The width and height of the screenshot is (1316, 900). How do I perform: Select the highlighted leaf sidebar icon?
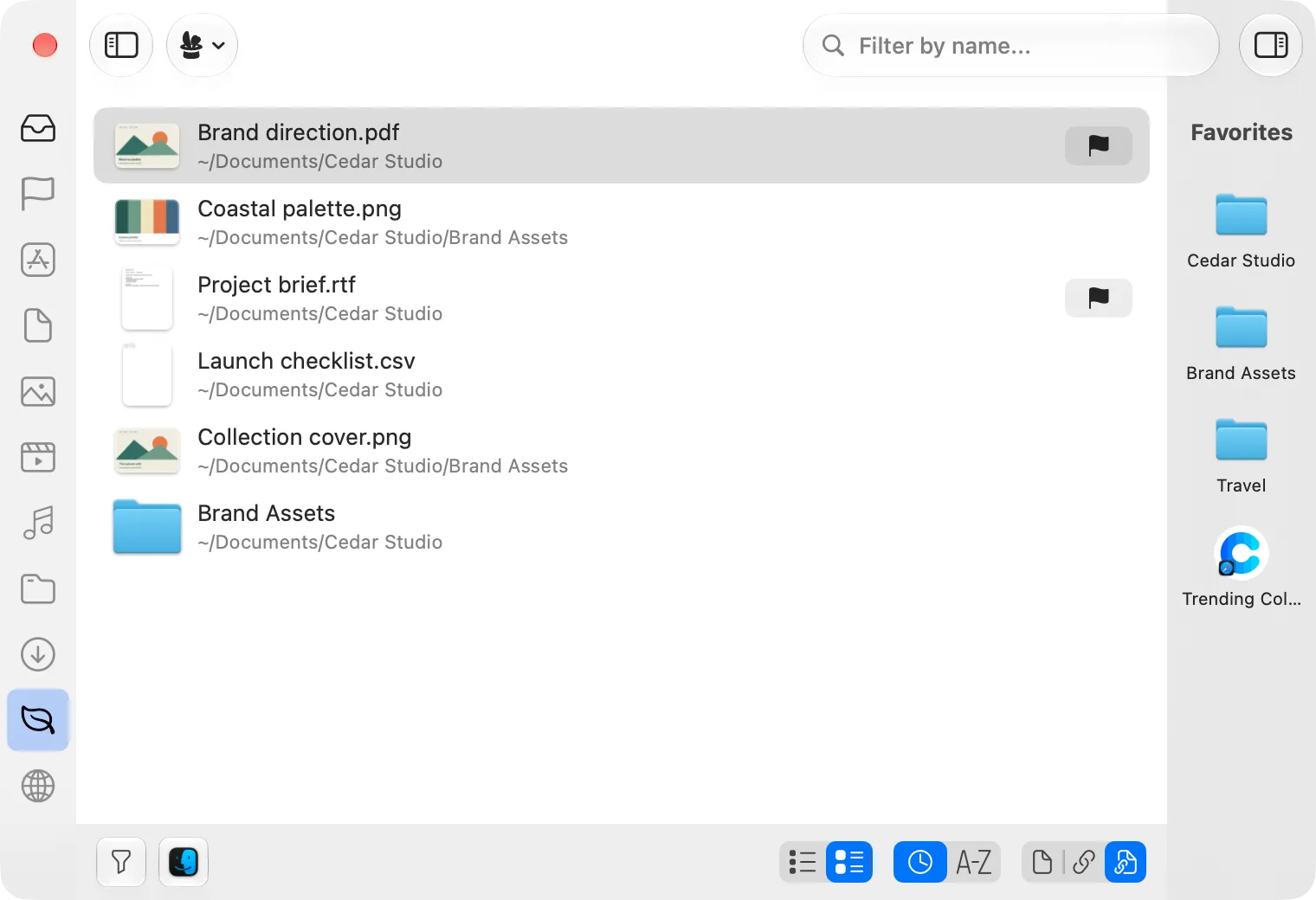coord(38,720)
